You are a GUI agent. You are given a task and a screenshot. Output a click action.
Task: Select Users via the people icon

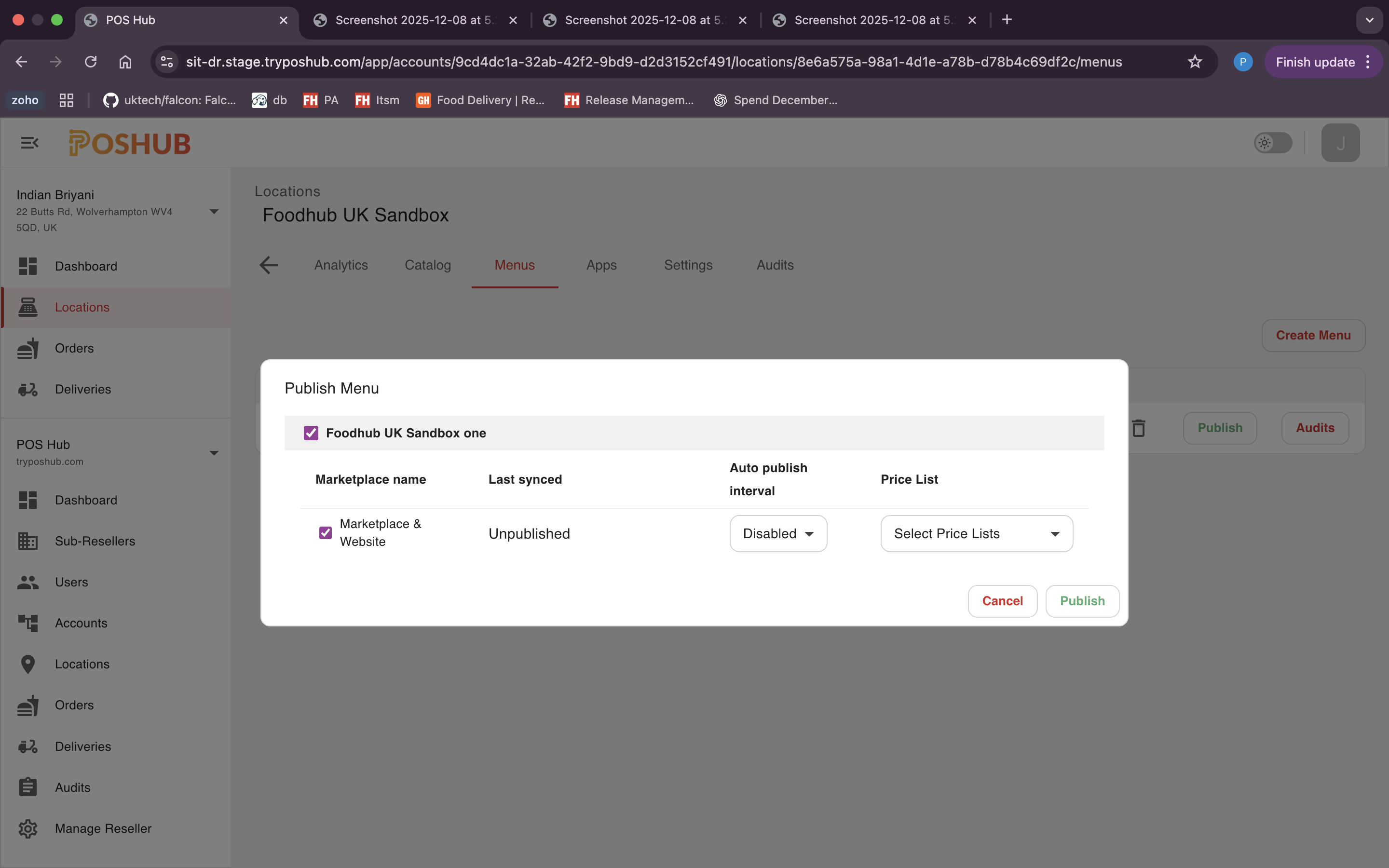click(27, 582)
